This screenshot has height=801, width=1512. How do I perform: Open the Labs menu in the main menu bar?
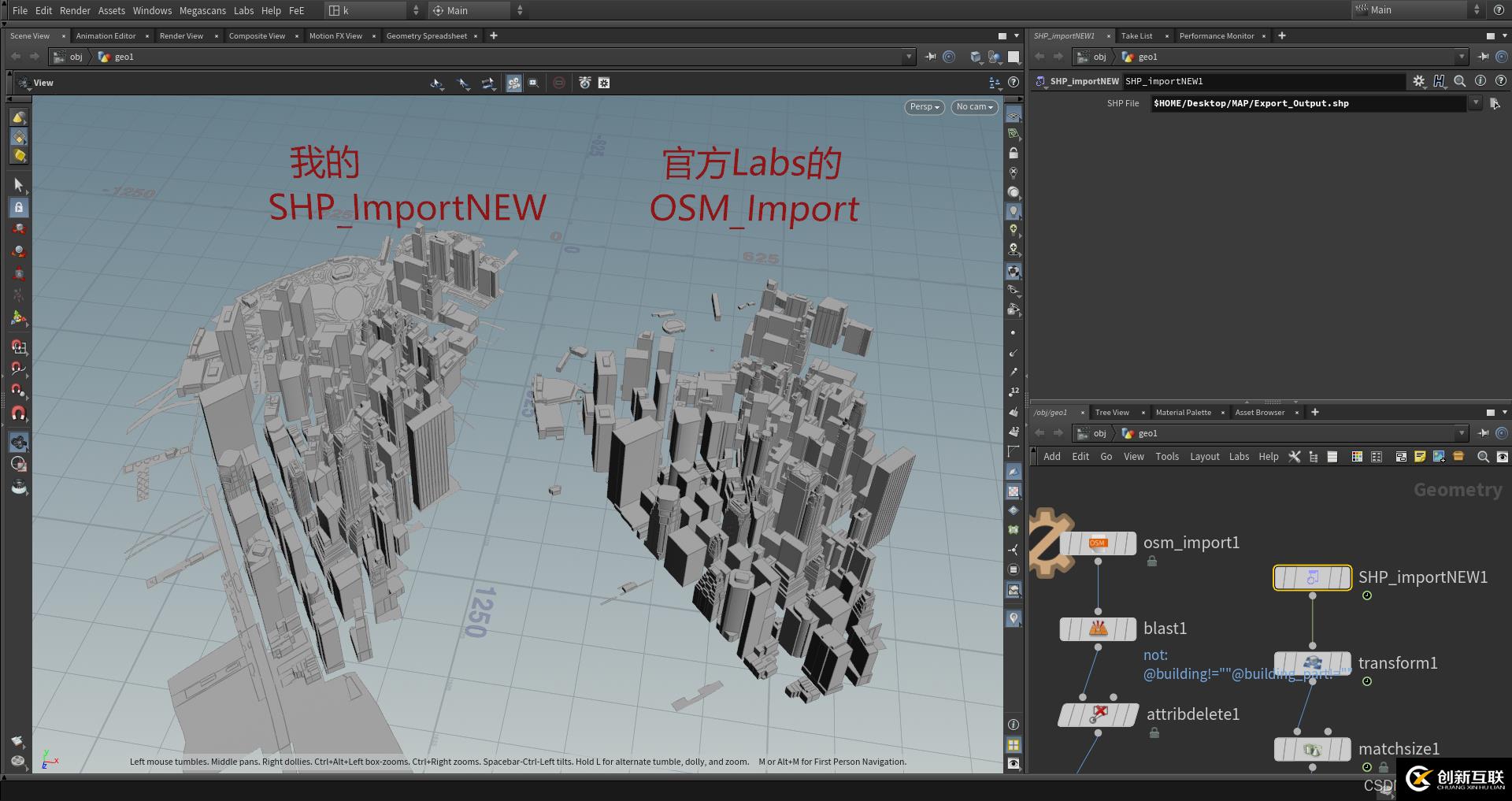pyautogui.click(x=243, y=10)
